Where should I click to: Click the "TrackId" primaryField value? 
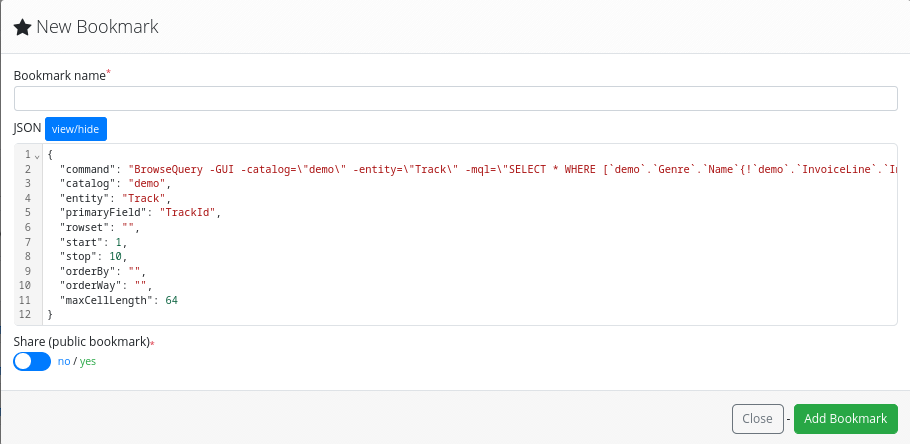click(x=189, y=213)
